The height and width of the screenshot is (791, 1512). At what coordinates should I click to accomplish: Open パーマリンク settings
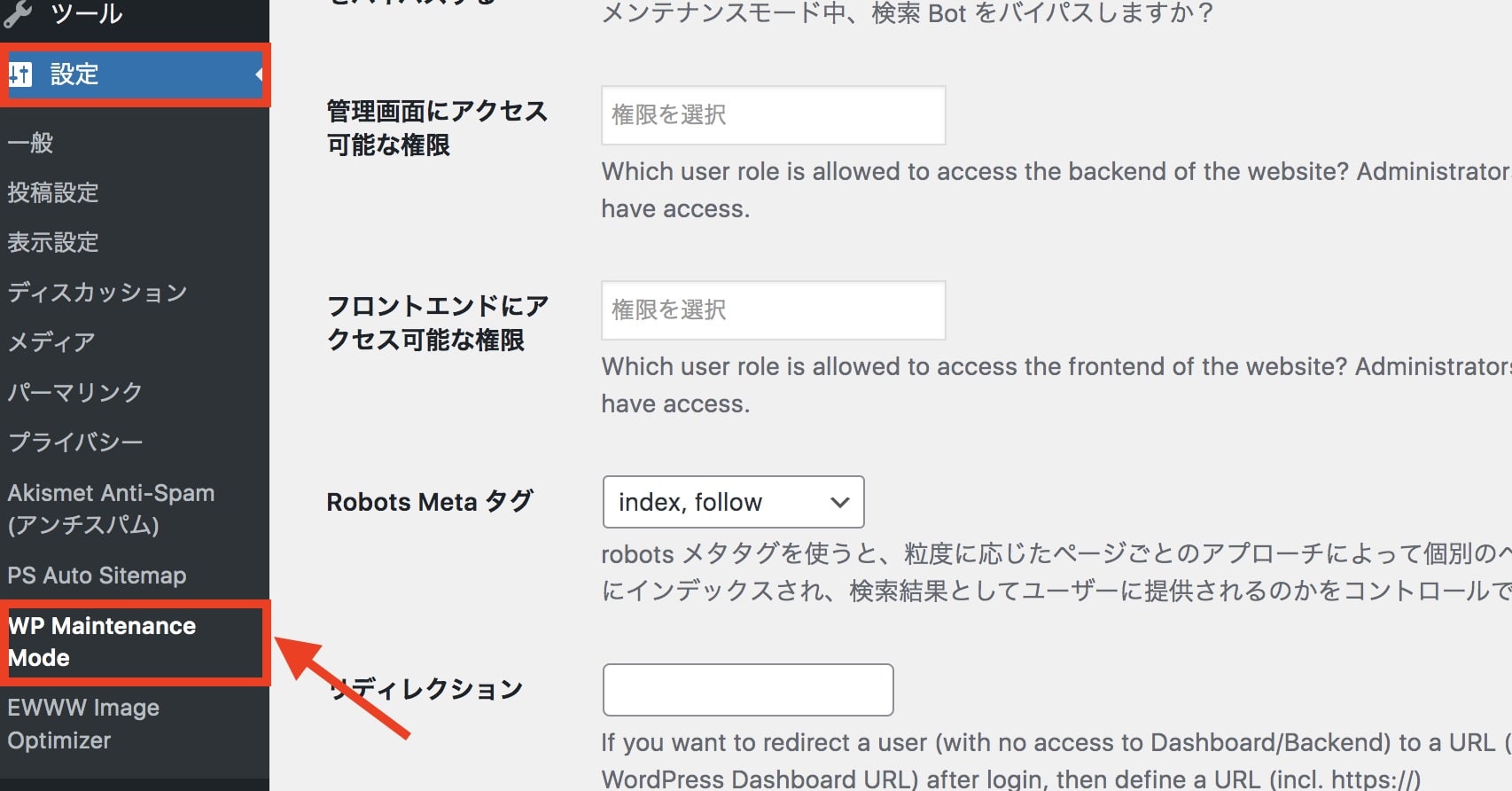pyautogui.click(x=75, y=392)
